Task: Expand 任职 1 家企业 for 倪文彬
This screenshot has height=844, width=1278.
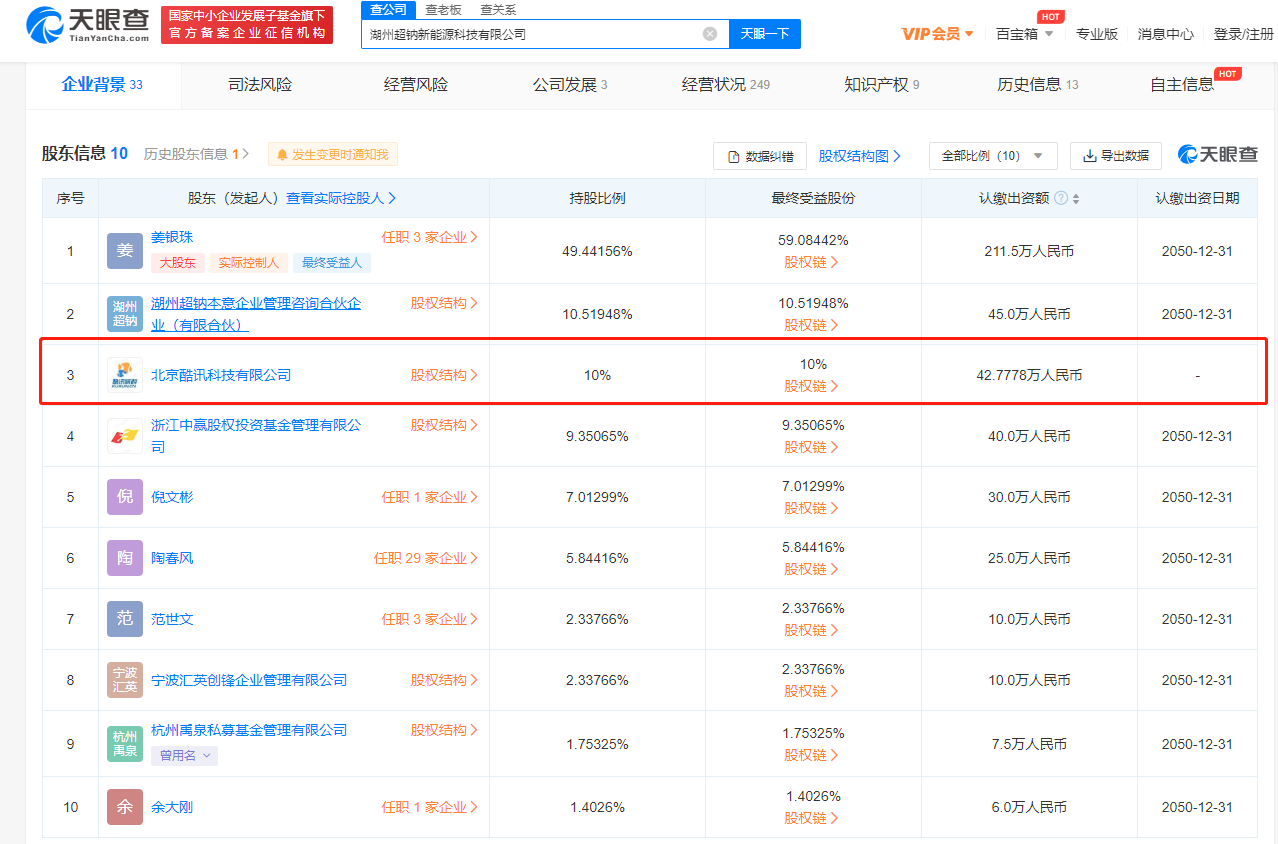Action: point(430,497)
